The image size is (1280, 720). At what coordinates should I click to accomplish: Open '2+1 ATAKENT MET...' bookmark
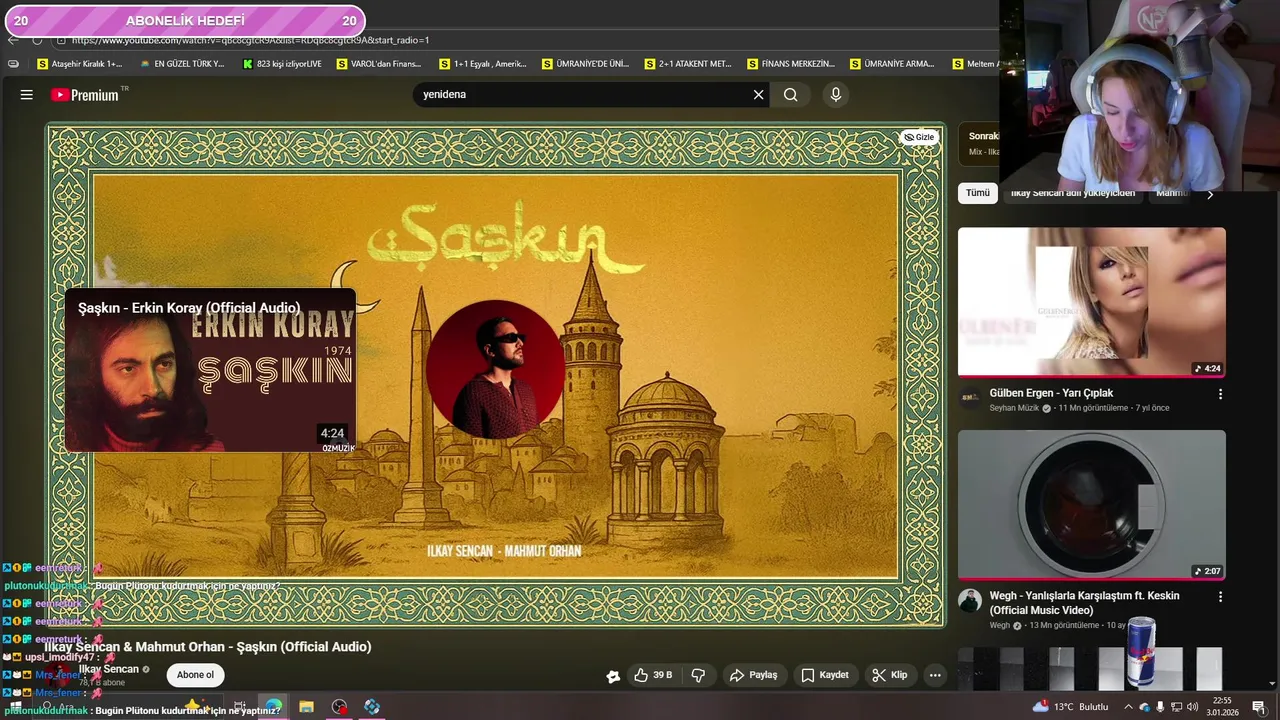coord(688,64)
